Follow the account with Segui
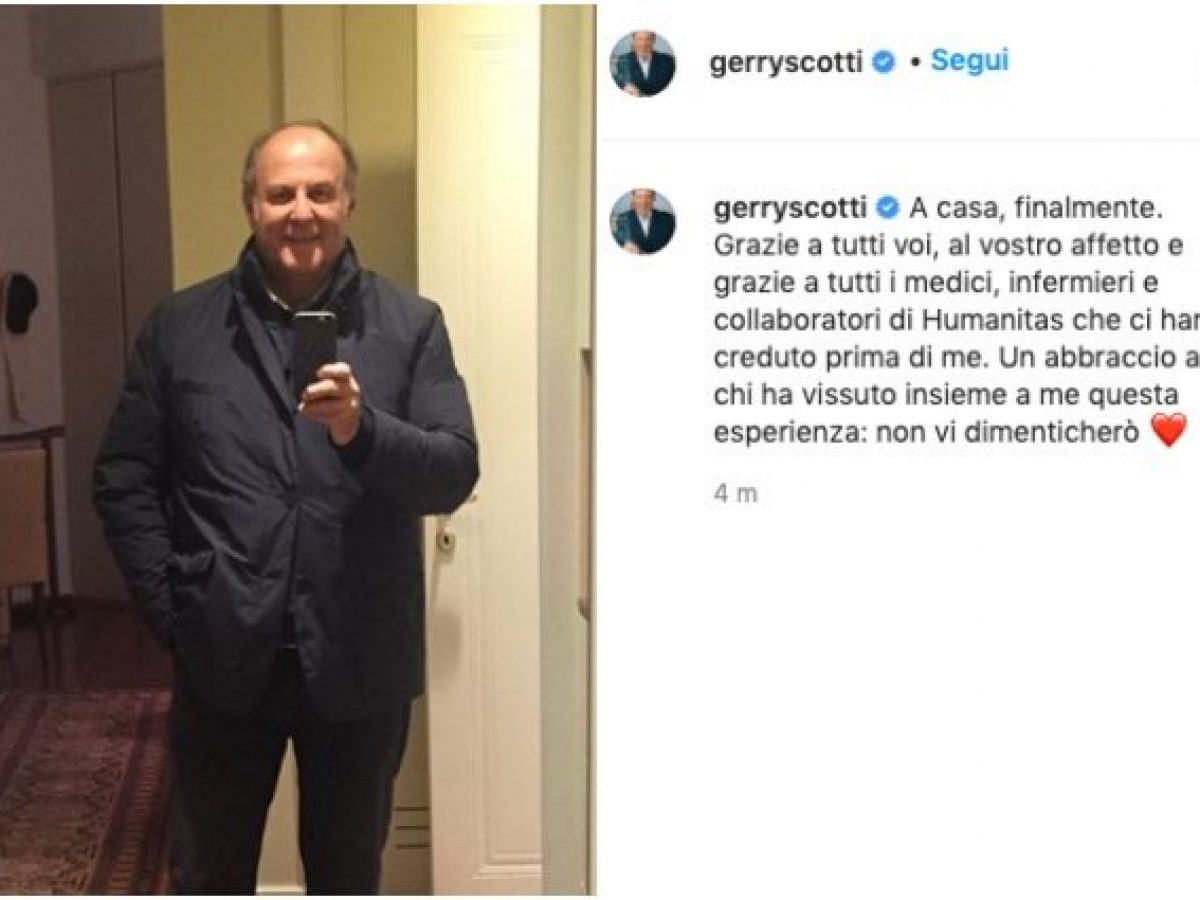1200x900 pixels. pyautogui.click(x=970, y=60)
